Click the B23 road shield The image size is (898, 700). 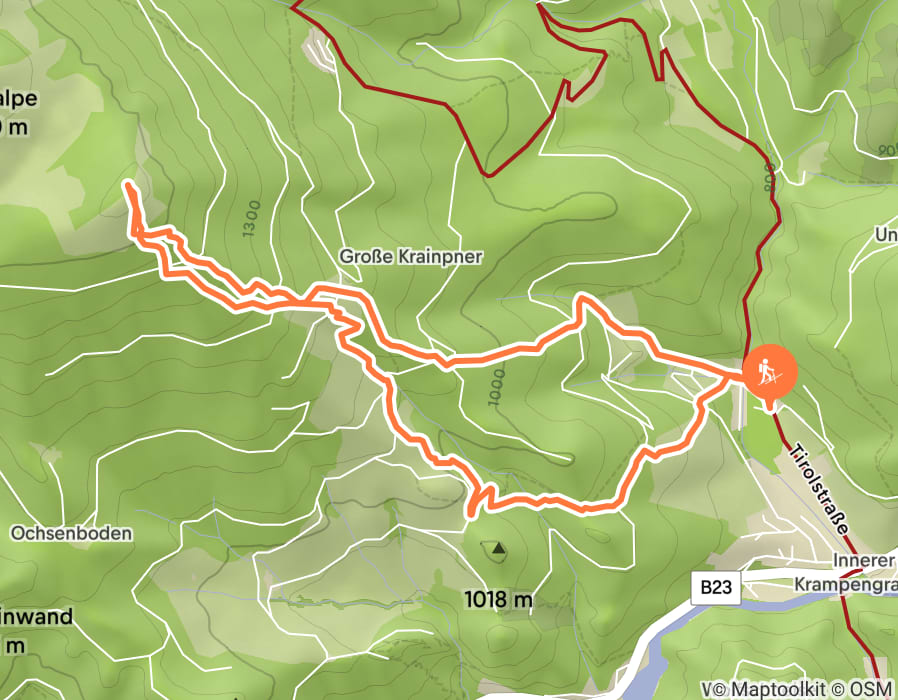point(716,587)
